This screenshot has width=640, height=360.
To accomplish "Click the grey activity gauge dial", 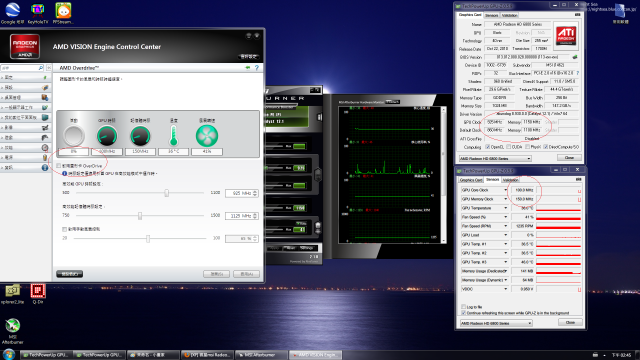I will coord(73,136).
